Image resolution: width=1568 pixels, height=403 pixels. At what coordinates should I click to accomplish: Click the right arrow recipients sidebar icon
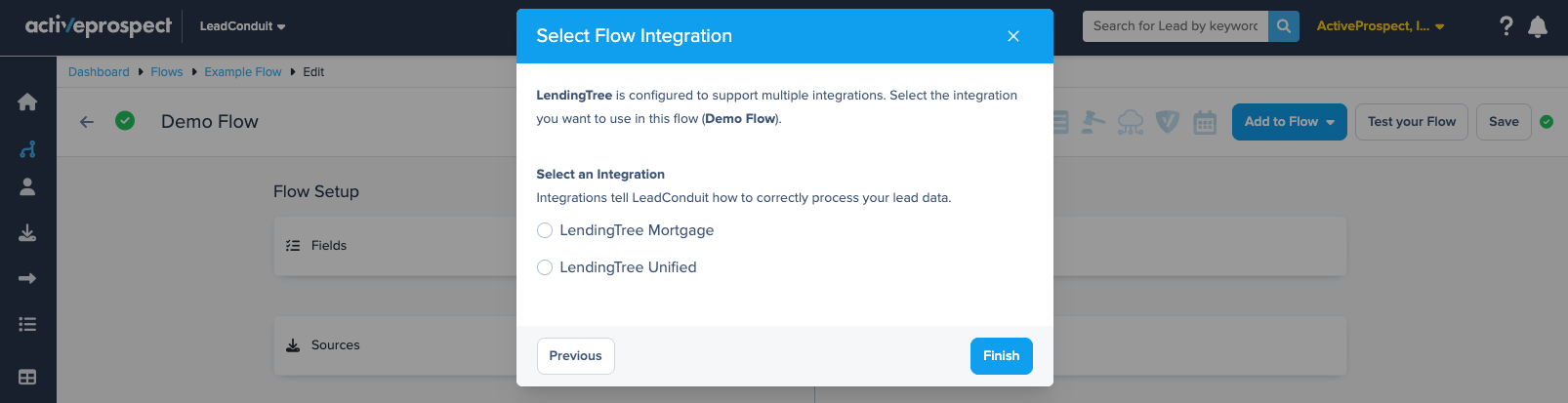[27, 278]
